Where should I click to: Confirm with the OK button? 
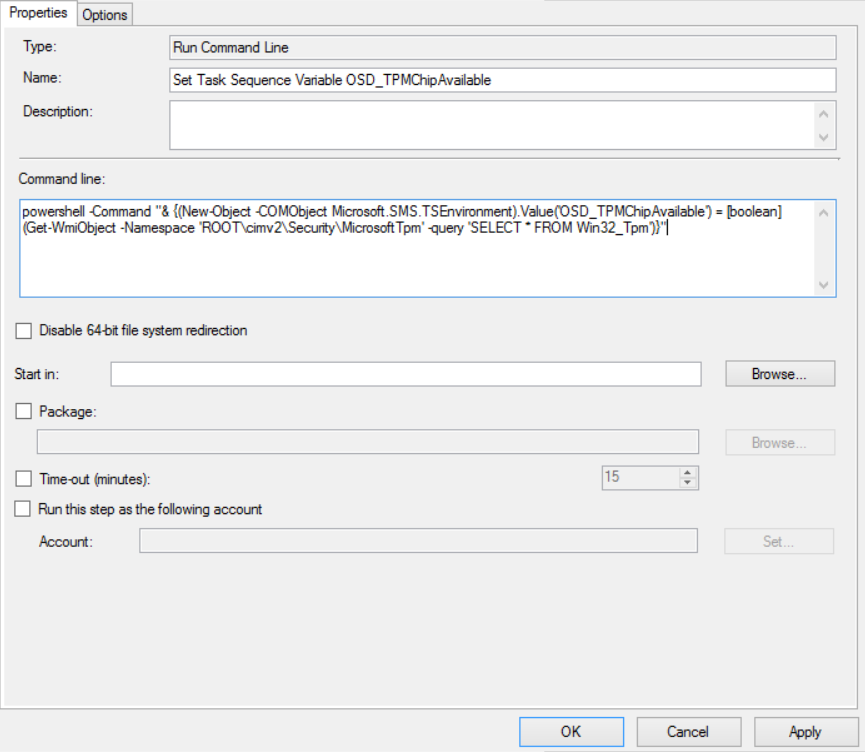pyautogui.click(x=571, y=732)
